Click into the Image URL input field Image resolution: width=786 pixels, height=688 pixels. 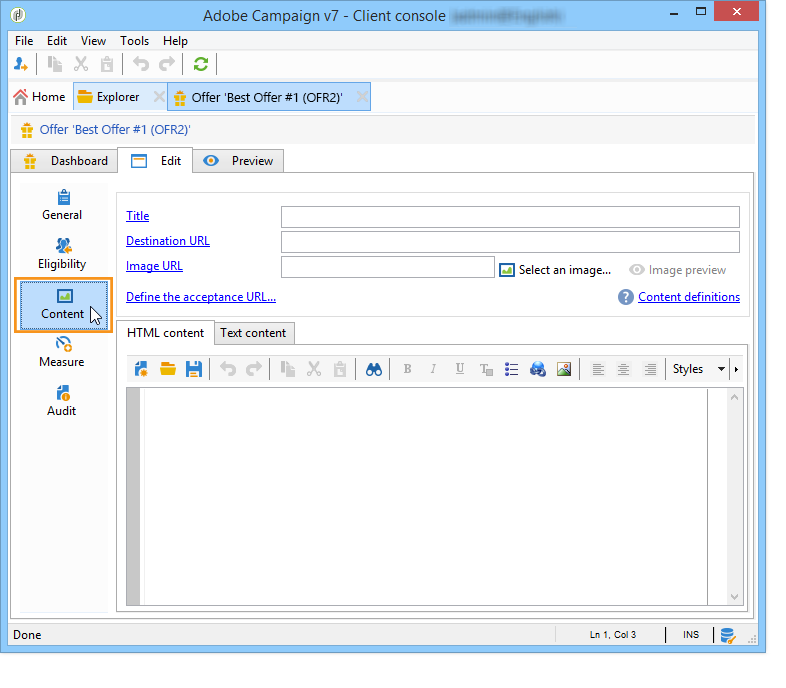pos(388,267)
